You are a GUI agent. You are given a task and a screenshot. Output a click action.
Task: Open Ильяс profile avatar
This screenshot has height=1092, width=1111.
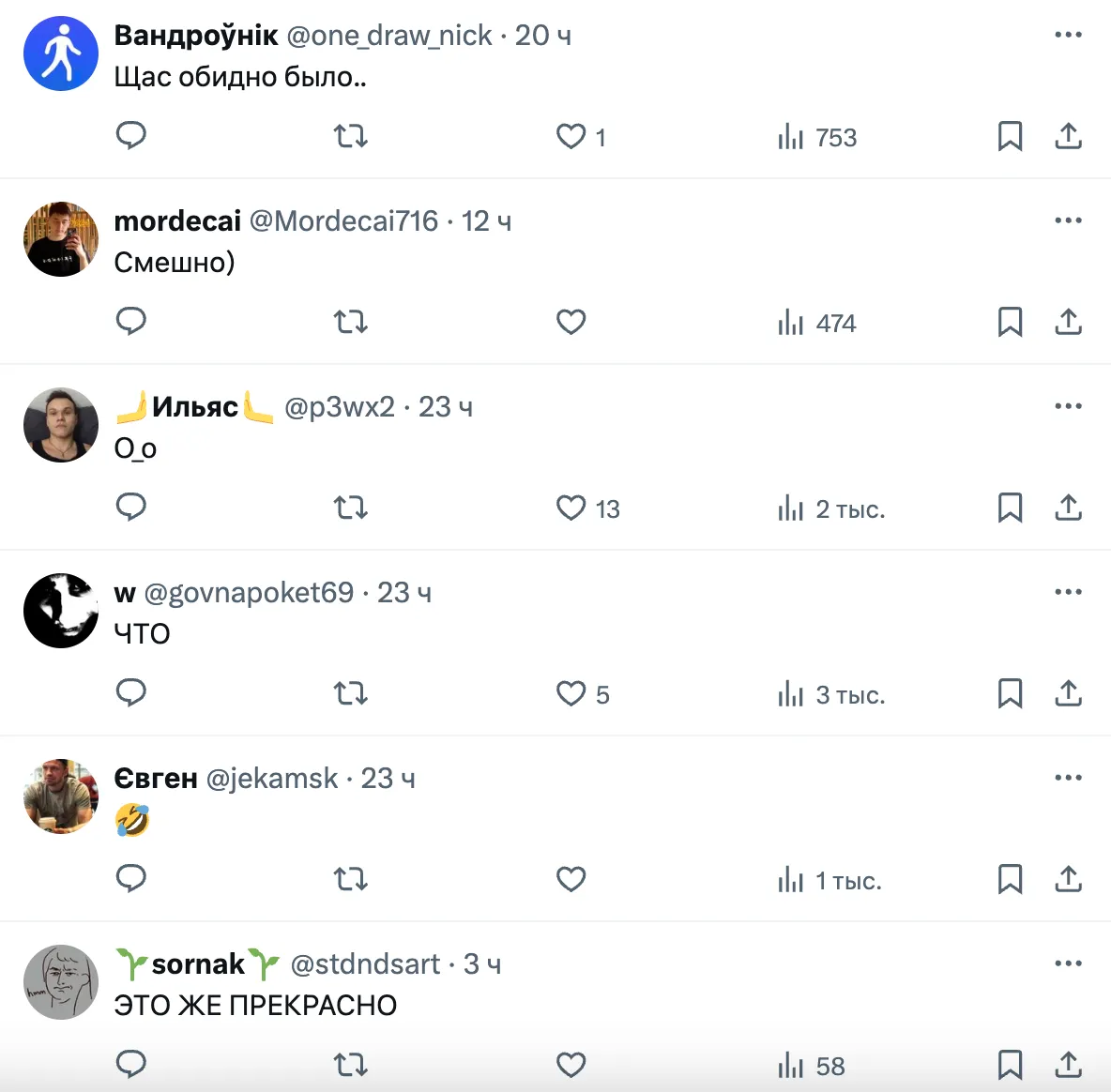61,425
